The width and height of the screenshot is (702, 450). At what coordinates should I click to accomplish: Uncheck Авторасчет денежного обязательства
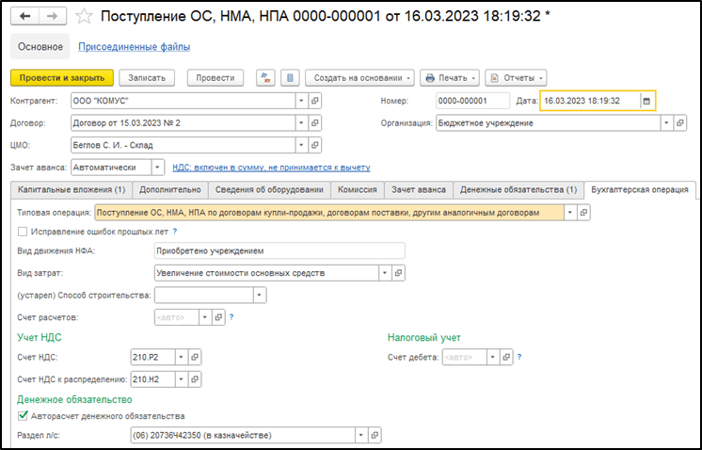[23, 416]
